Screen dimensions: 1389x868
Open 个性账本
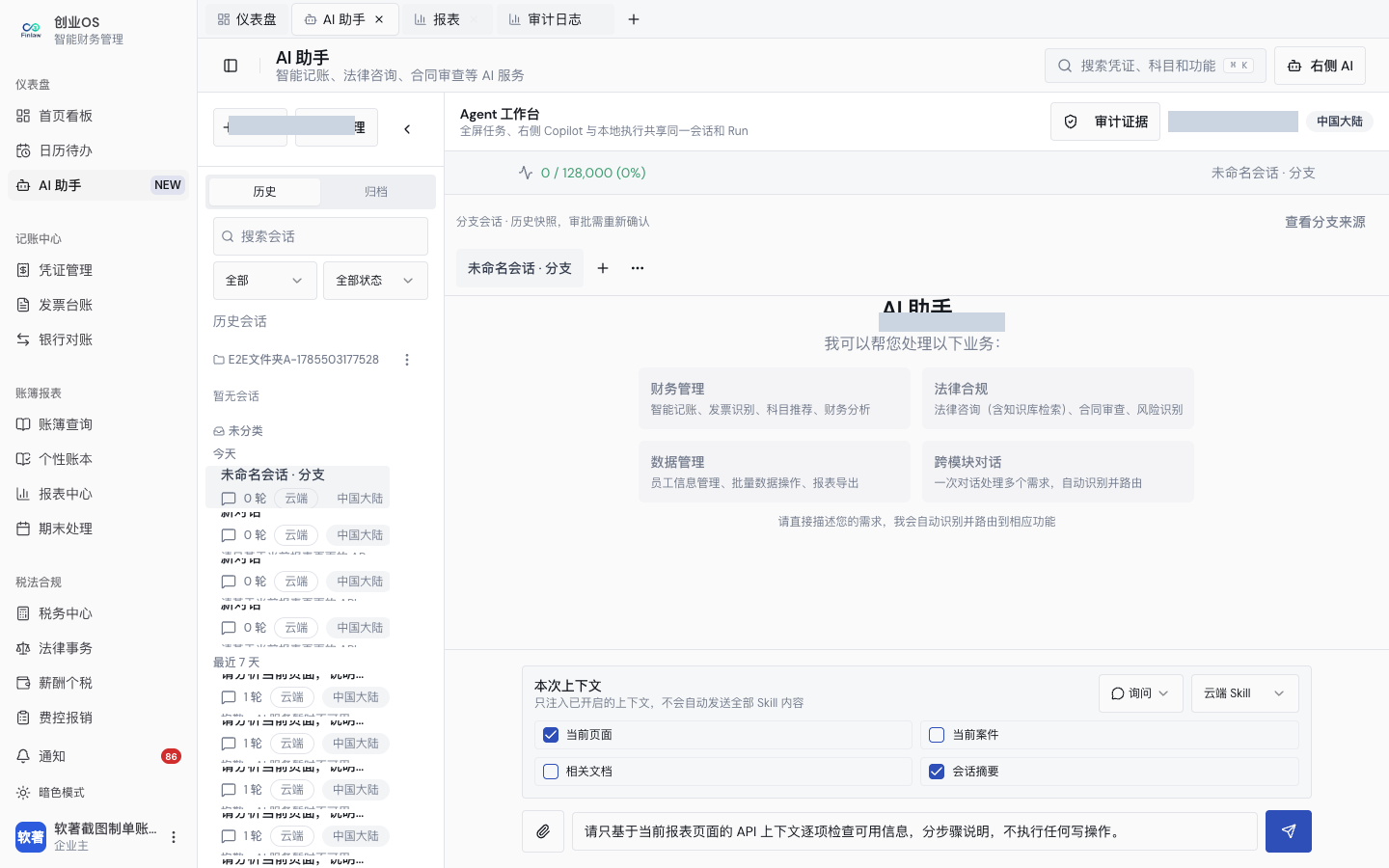(x=98, y=459)
